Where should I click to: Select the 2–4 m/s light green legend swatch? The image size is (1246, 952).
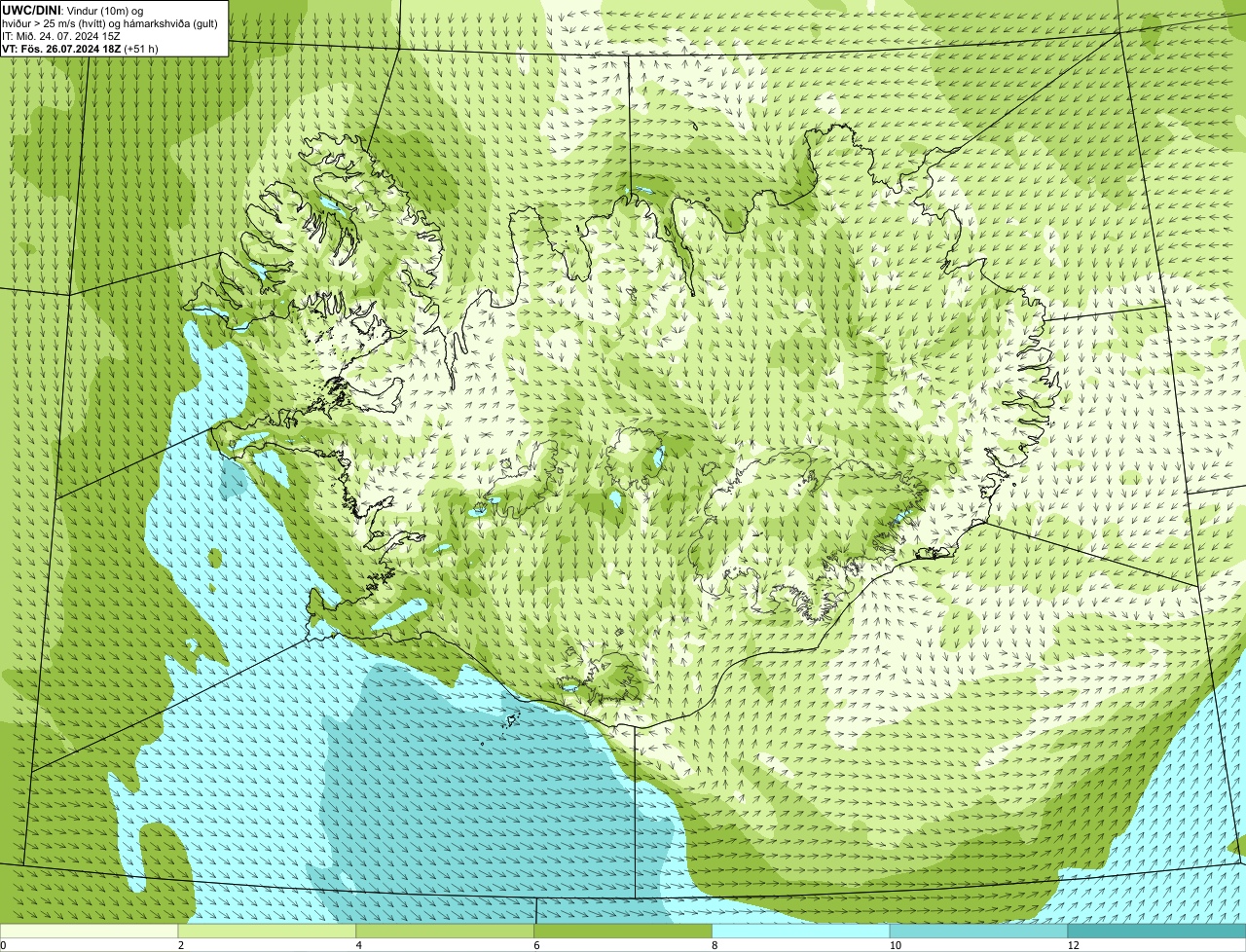pos(268,931)
